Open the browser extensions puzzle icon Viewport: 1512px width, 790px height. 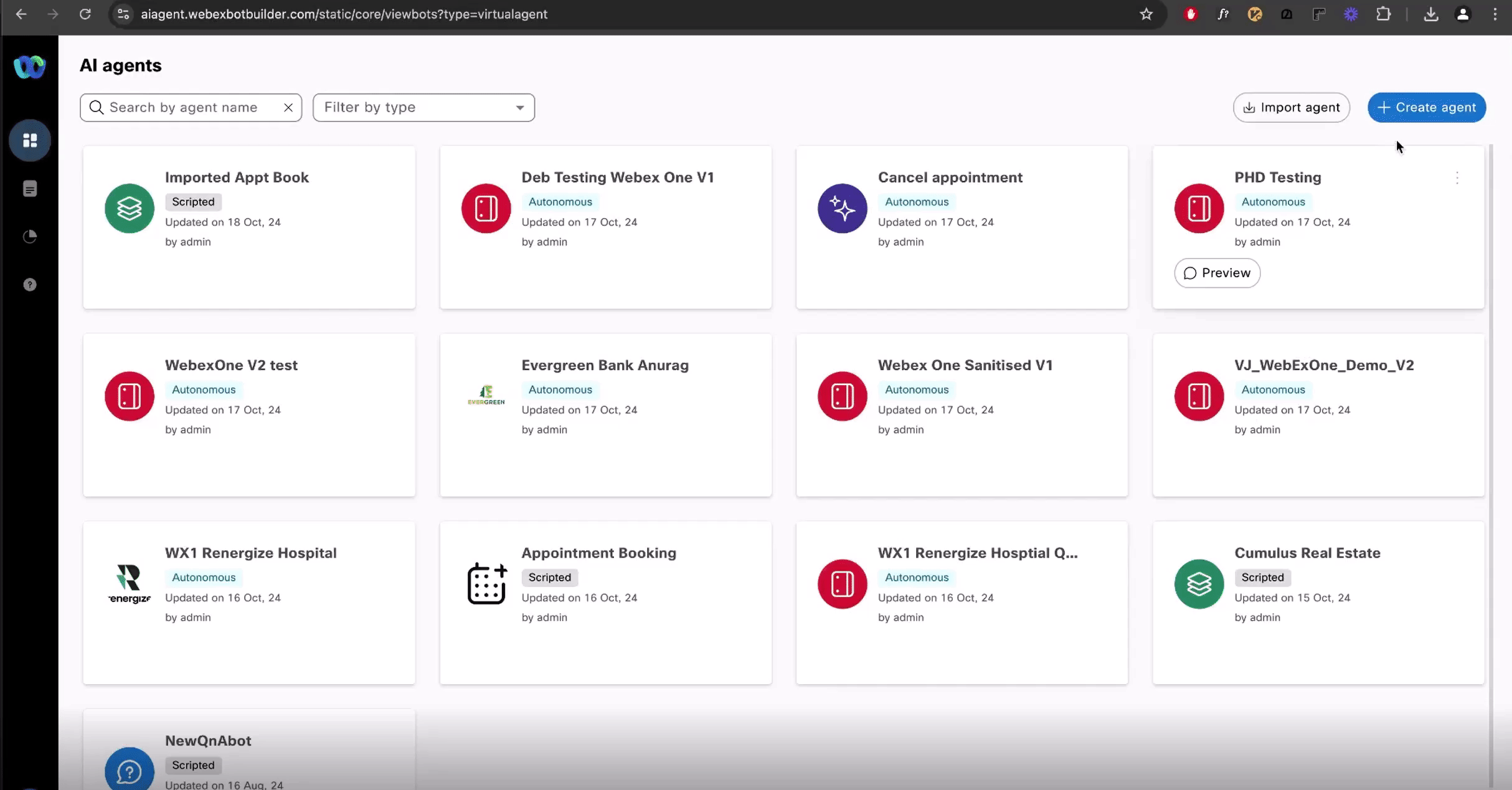tap(1383, 14)
